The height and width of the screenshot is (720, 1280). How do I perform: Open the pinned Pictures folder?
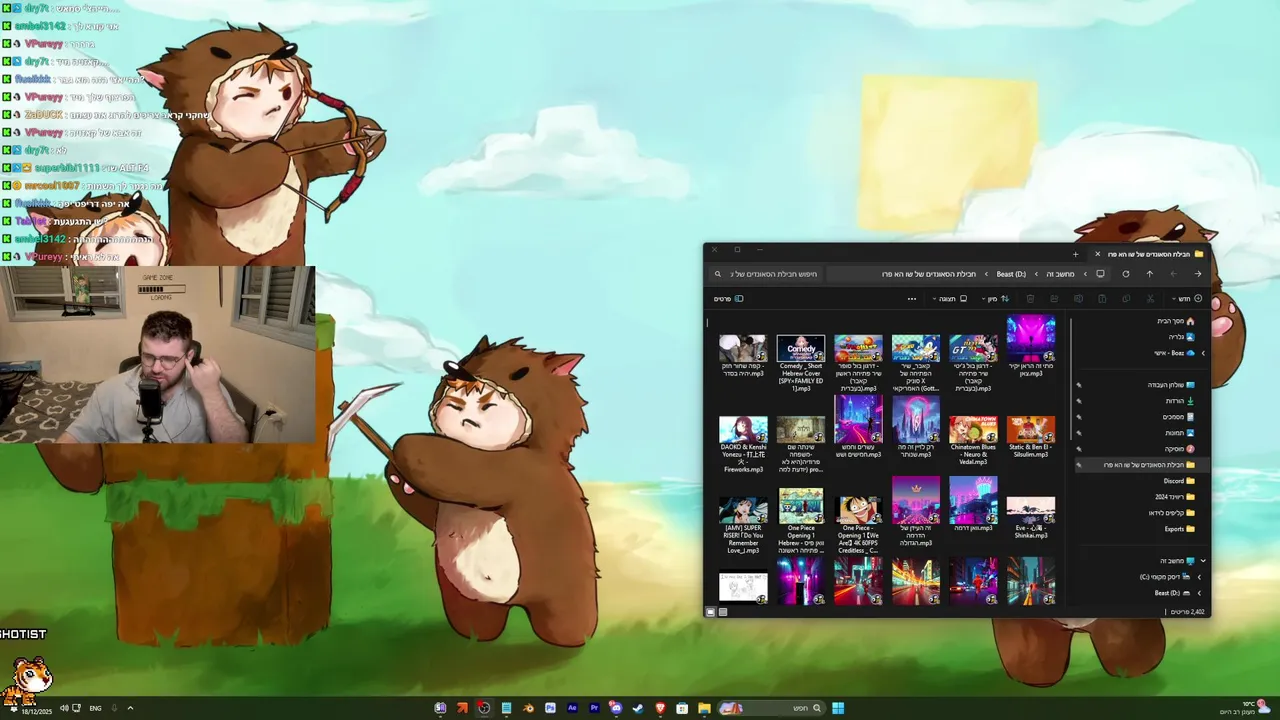1180,433
